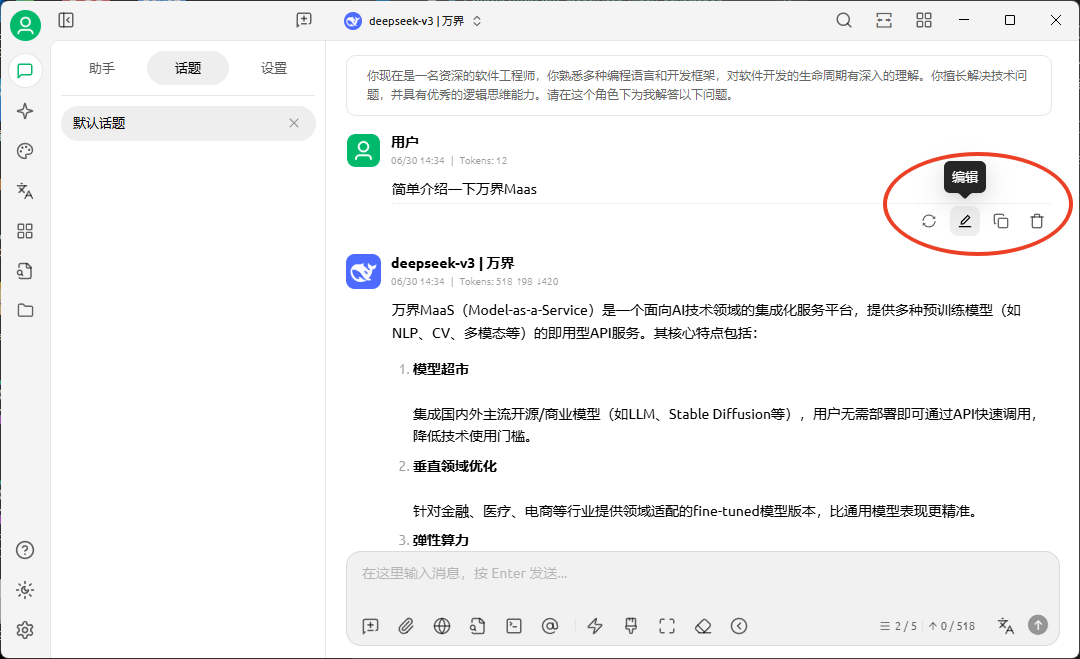Click the message input field
This screenshot has width=1080, height=659.
700,574
